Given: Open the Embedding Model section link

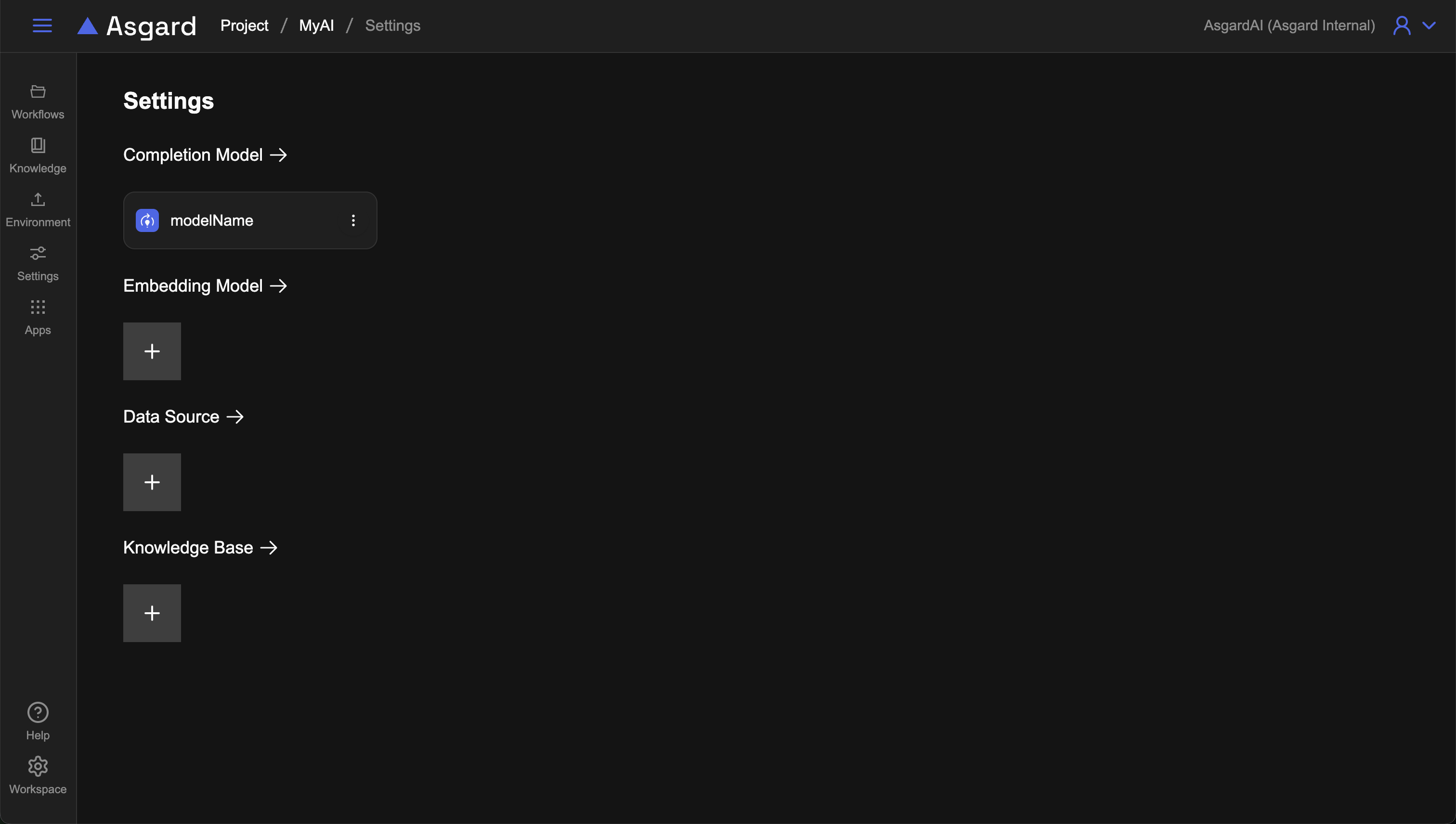Looking at the screenshot, I should (x=205, y=286).
